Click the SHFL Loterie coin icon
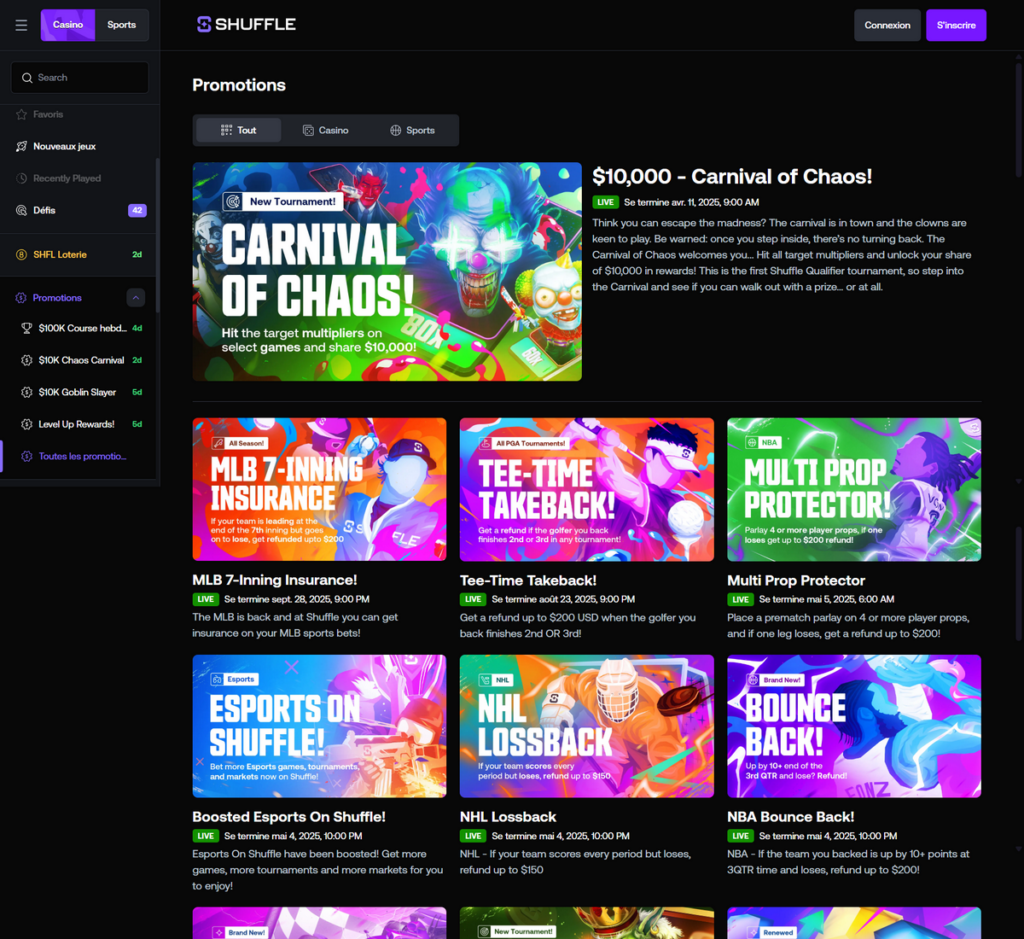The width and height of the screenshot is (1024, 939). (22, 255)
